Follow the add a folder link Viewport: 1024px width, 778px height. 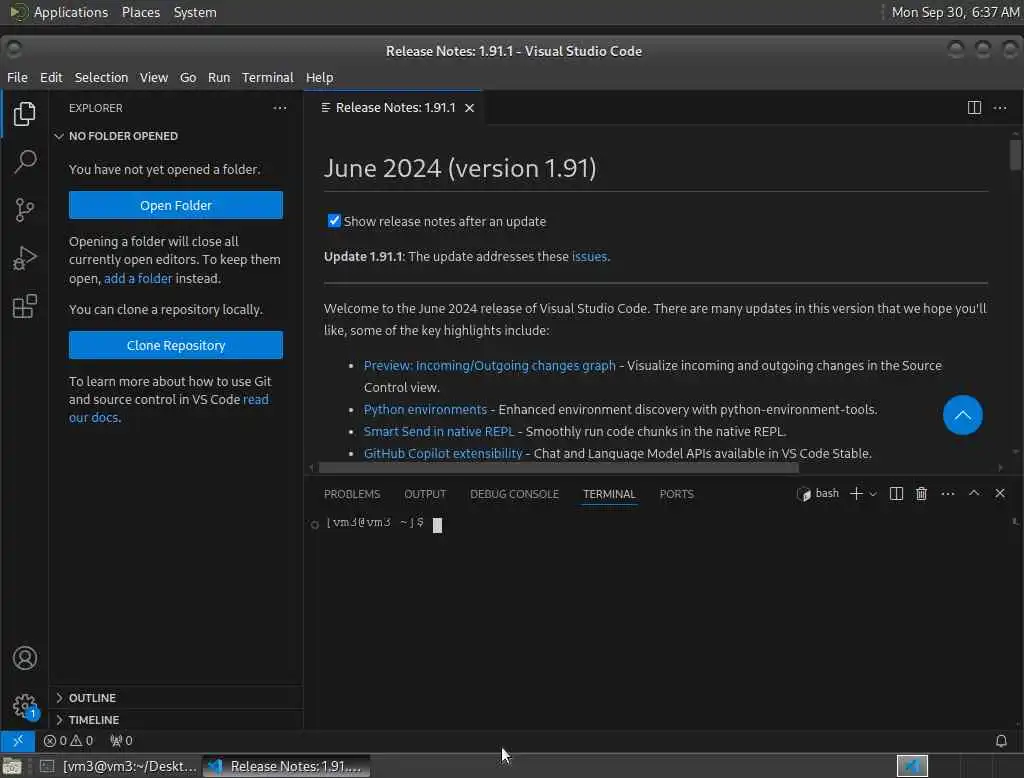pyautogui.click(x=138, y=278)
